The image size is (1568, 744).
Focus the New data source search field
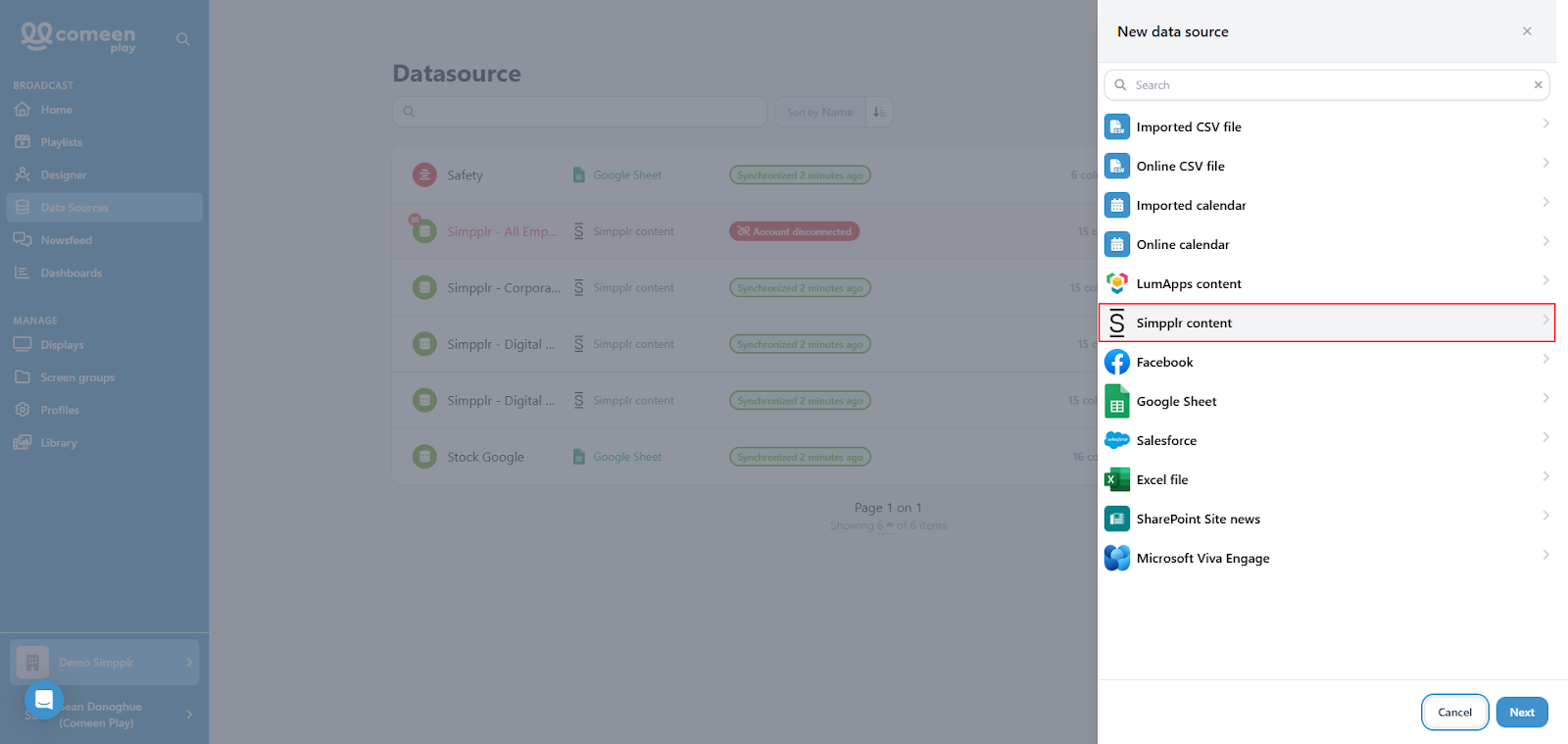[x=1327, y=85]
